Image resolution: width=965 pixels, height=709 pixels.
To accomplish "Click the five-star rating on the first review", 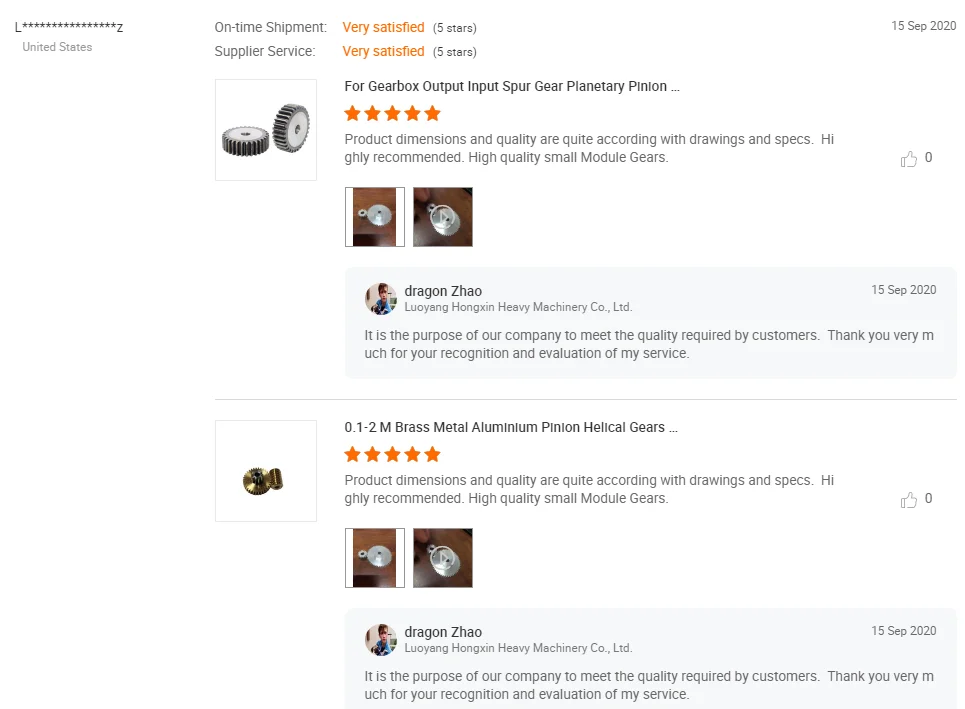I will pyautogui.click(x=392, y=114).
